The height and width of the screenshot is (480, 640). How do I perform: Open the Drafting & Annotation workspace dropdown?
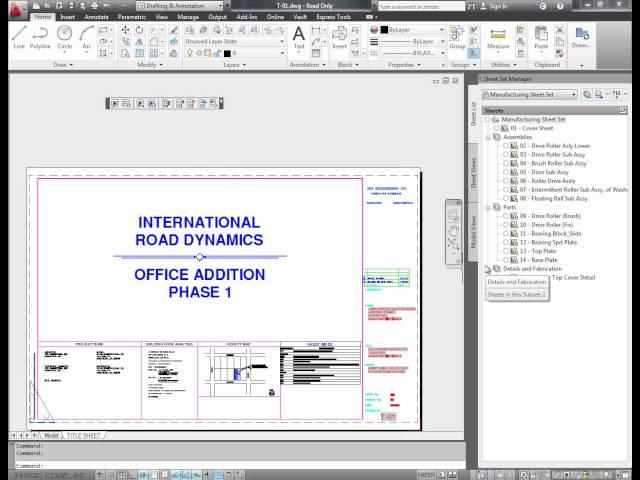180,6
